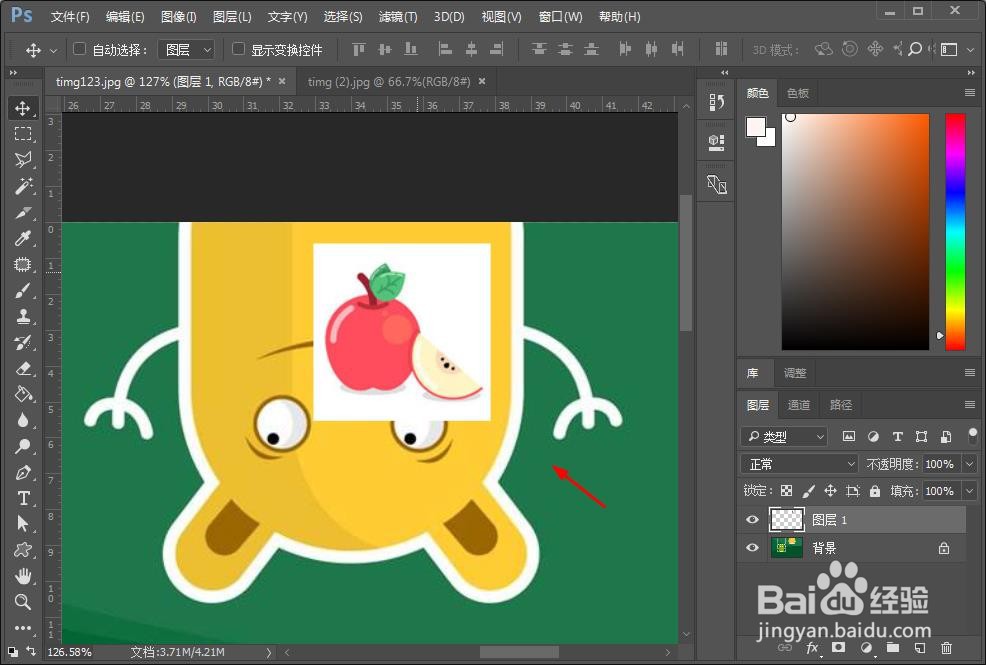Open the 正常 blend mode dropdown

point(799,464)
